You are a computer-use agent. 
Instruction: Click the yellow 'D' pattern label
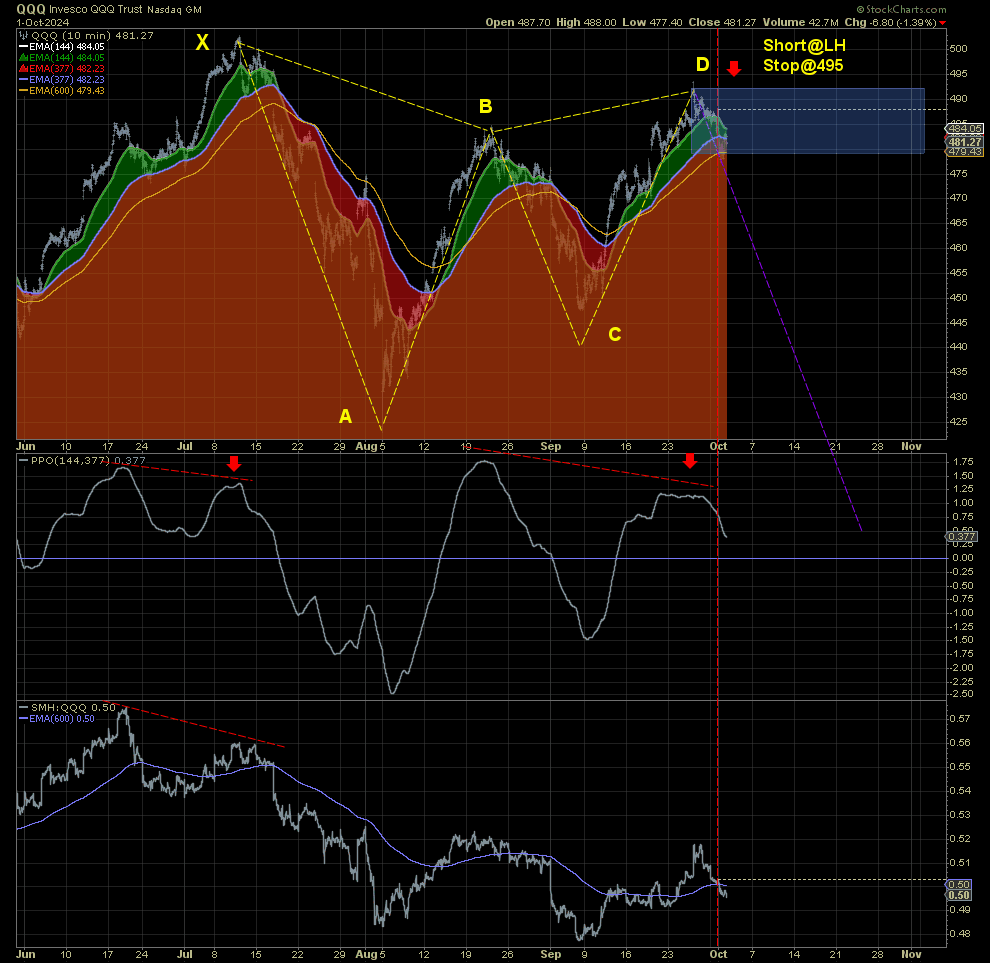[703, 64]
